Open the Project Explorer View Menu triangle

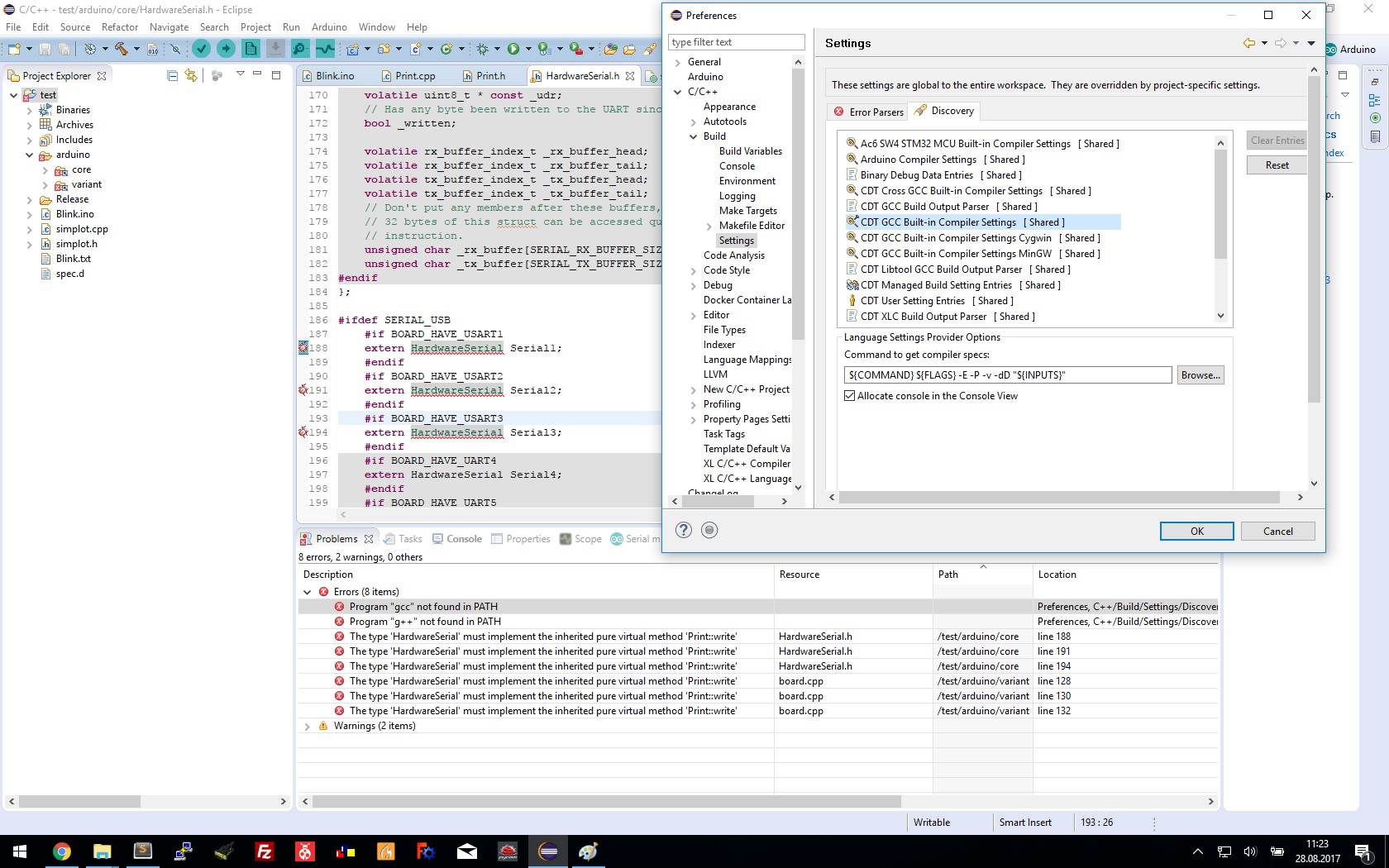pos(241,74)
